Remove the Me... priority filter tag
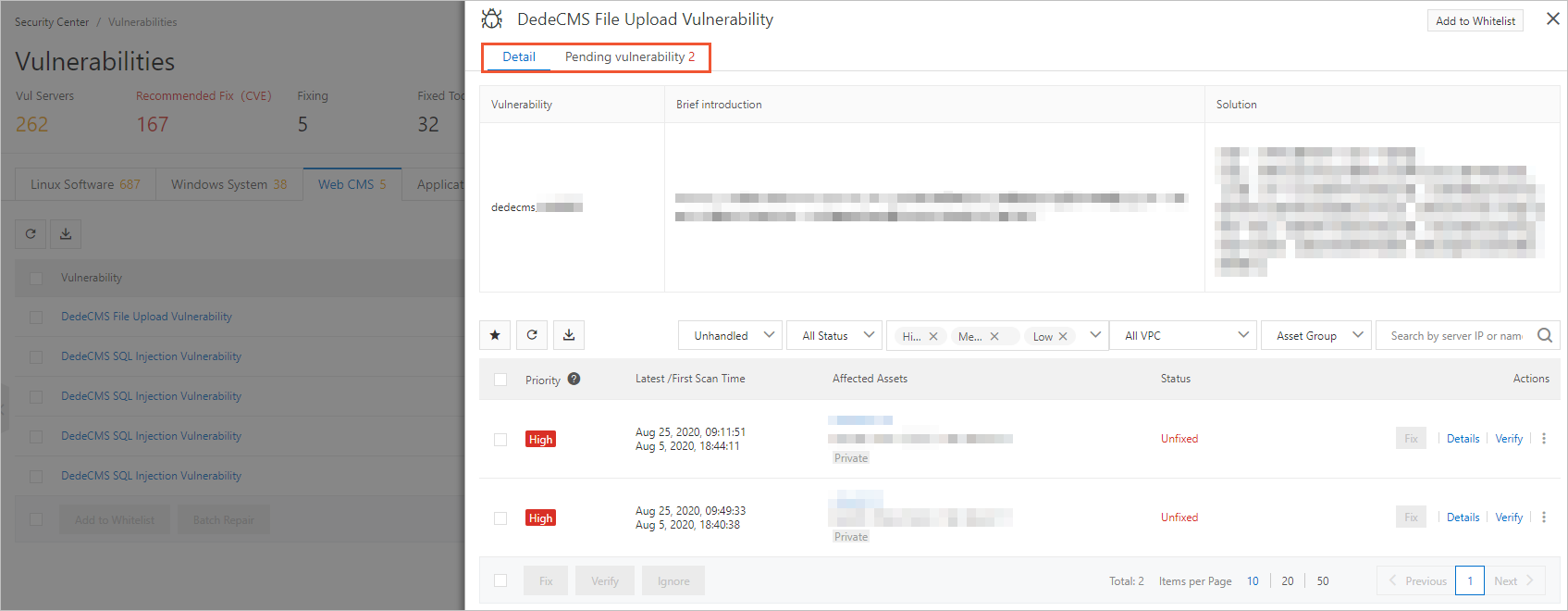1568x611 pixels. (x=994, y=336)
